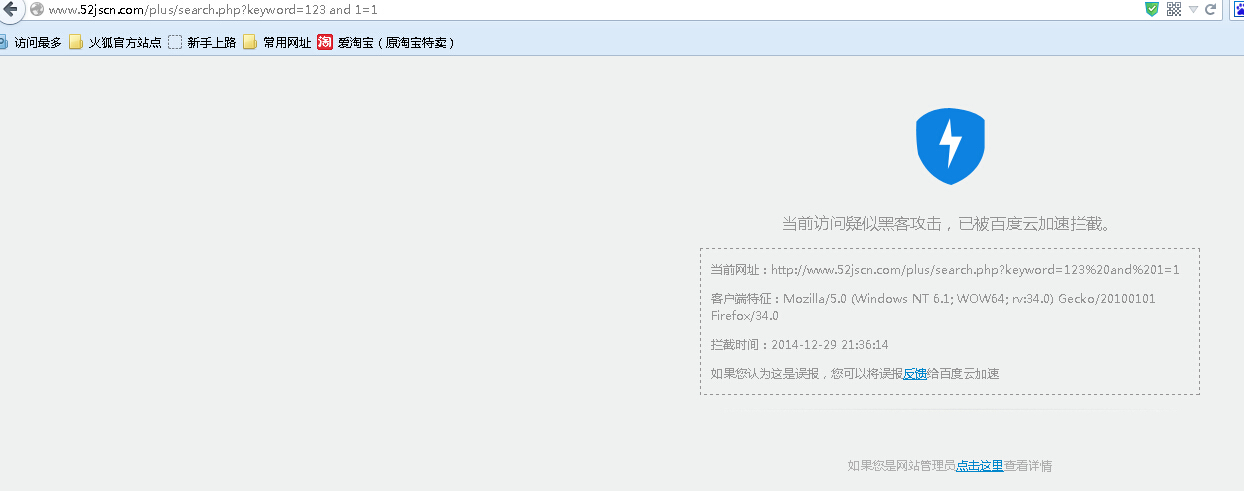Click the 反馈 feedback link
1244x491 pixels.
point(915,374)
